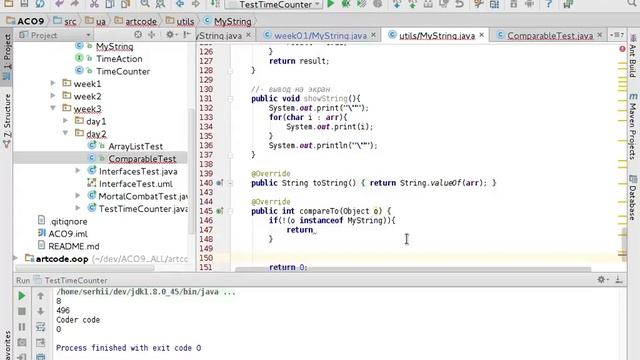Select ArrayListTest in the project tree
The width and height of the screenshot is (640, 360).
136,146
